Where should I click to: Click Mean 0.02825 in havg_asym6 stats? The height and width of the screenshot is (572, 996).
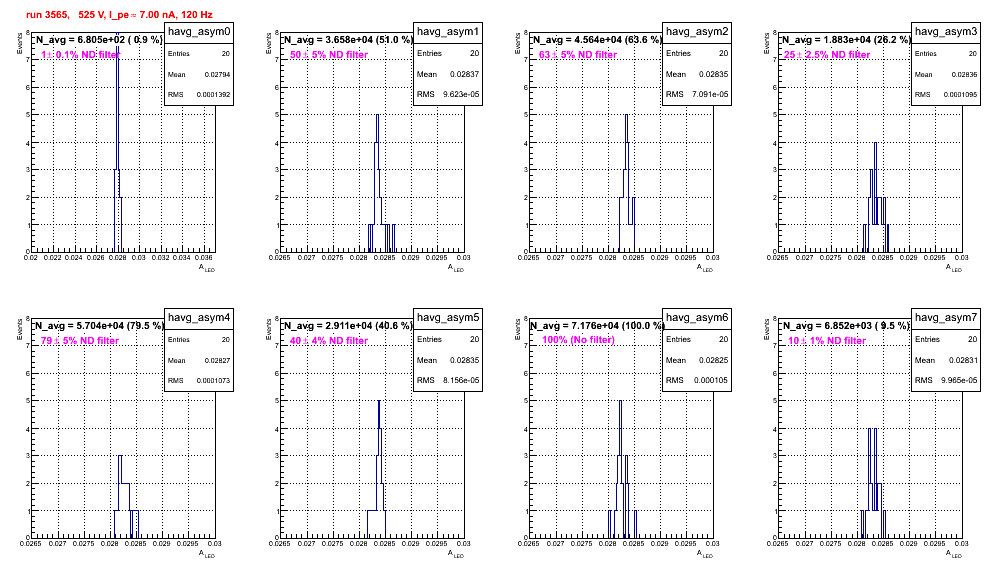697,360
